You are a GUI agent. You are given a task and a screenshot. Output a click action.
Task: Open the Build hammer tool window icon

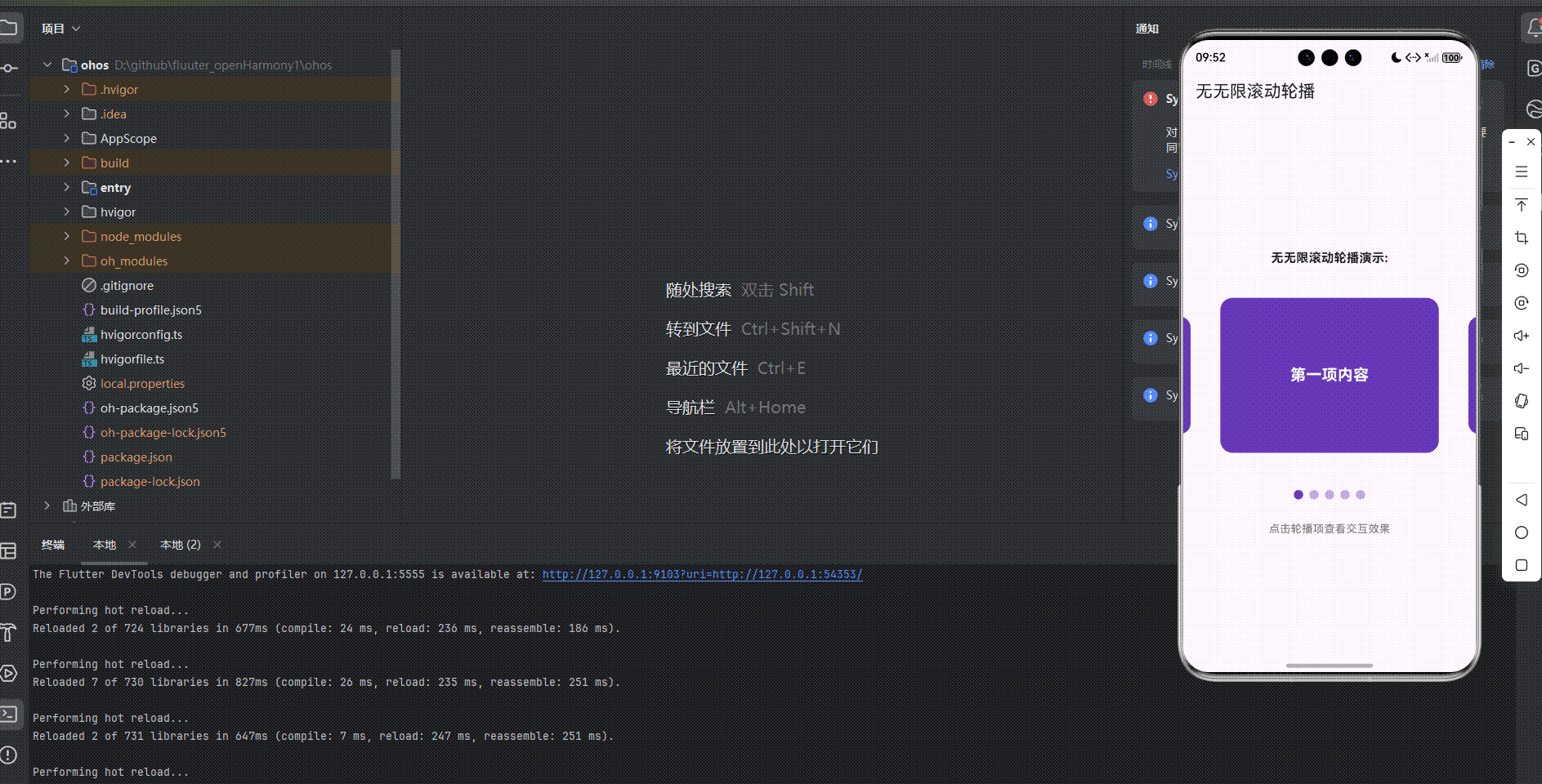point(8,632)
